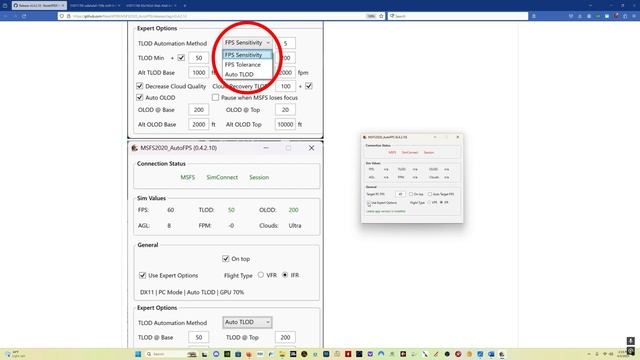Viewport: 640px width, 360px height.
Task: Enable Auto Target FPS in the small window
Action: click(430, 194)
